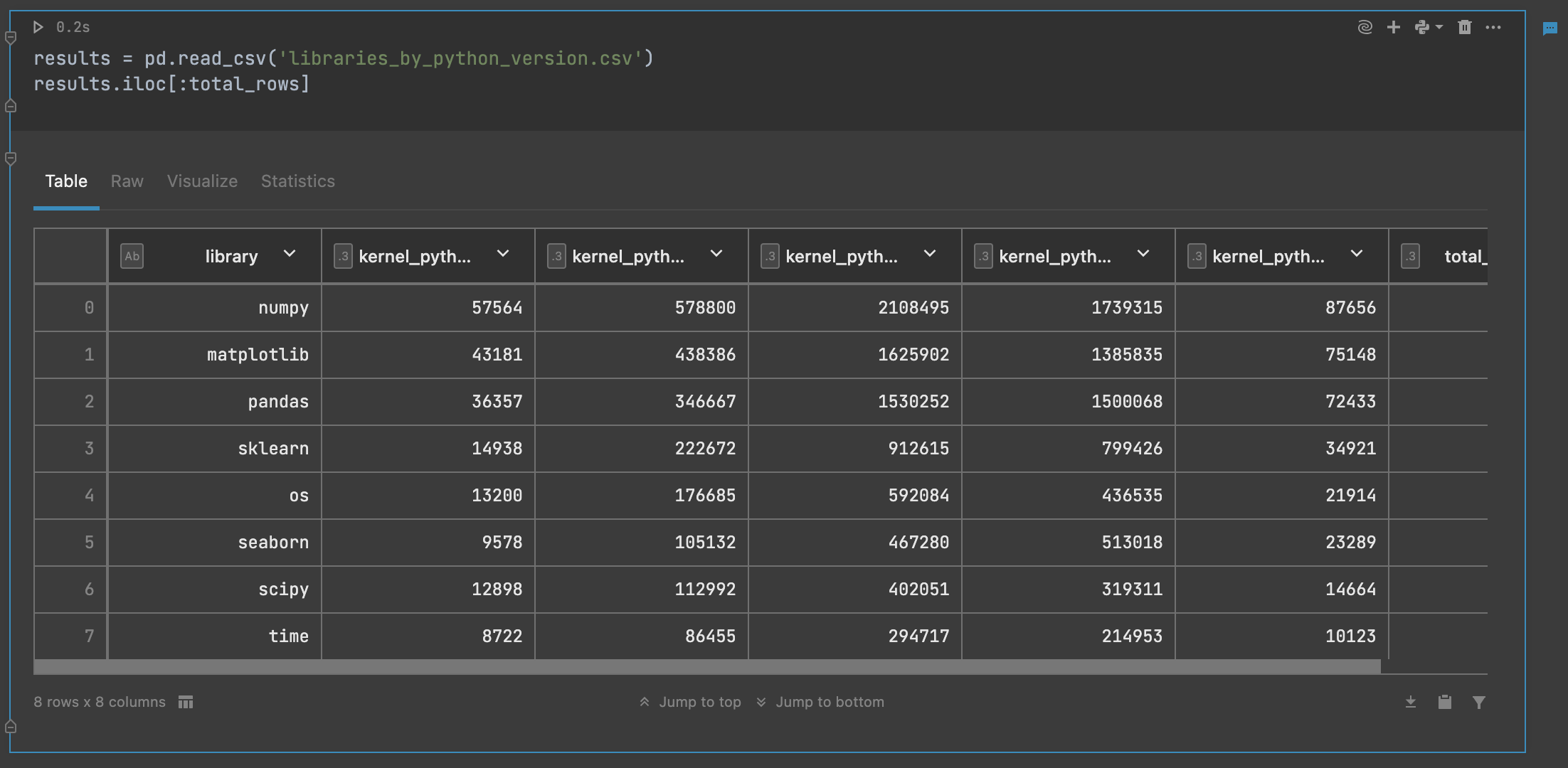Expand the first kernel_python column menu
This screenshot has width=1568, height=768.
[503, 254]
